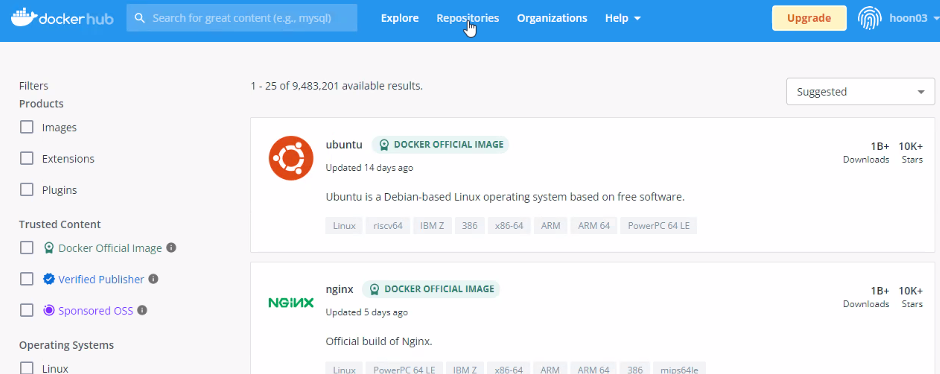Open the fingerprint avatar for hoon03
This screenshot has height=374, width=940.
pyautogui.click(x=869, y=18)
